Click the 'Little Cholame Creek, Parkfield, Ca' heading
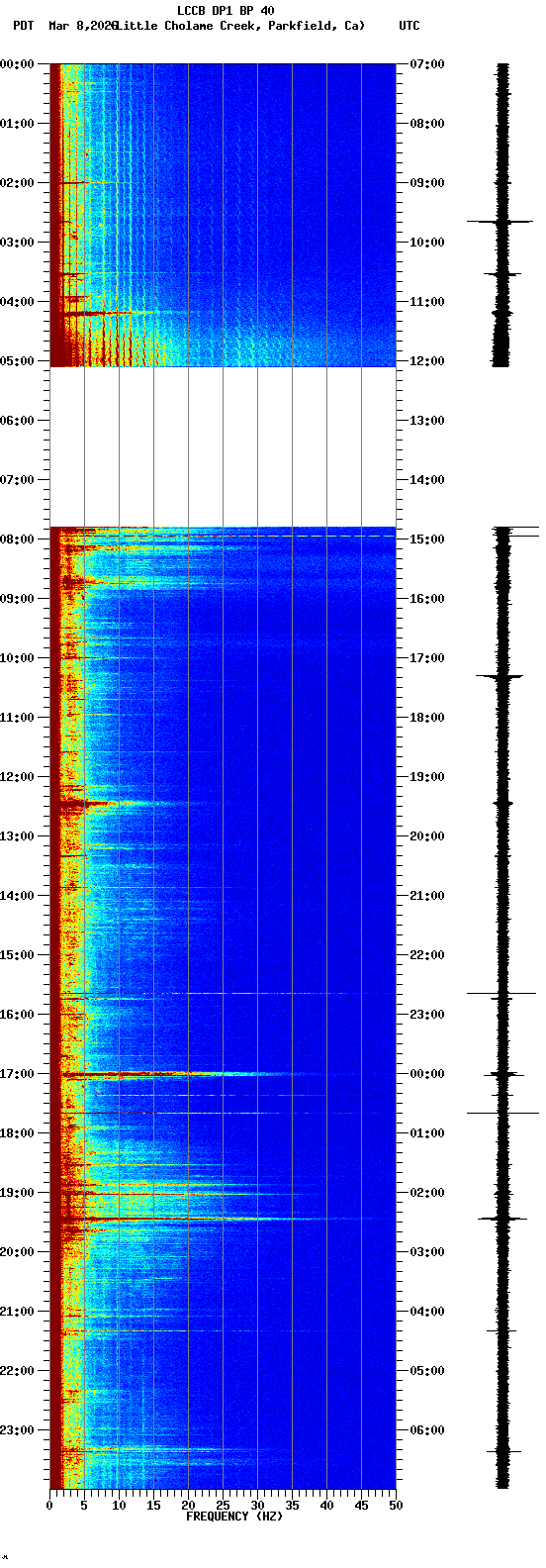 pos(240,26)
